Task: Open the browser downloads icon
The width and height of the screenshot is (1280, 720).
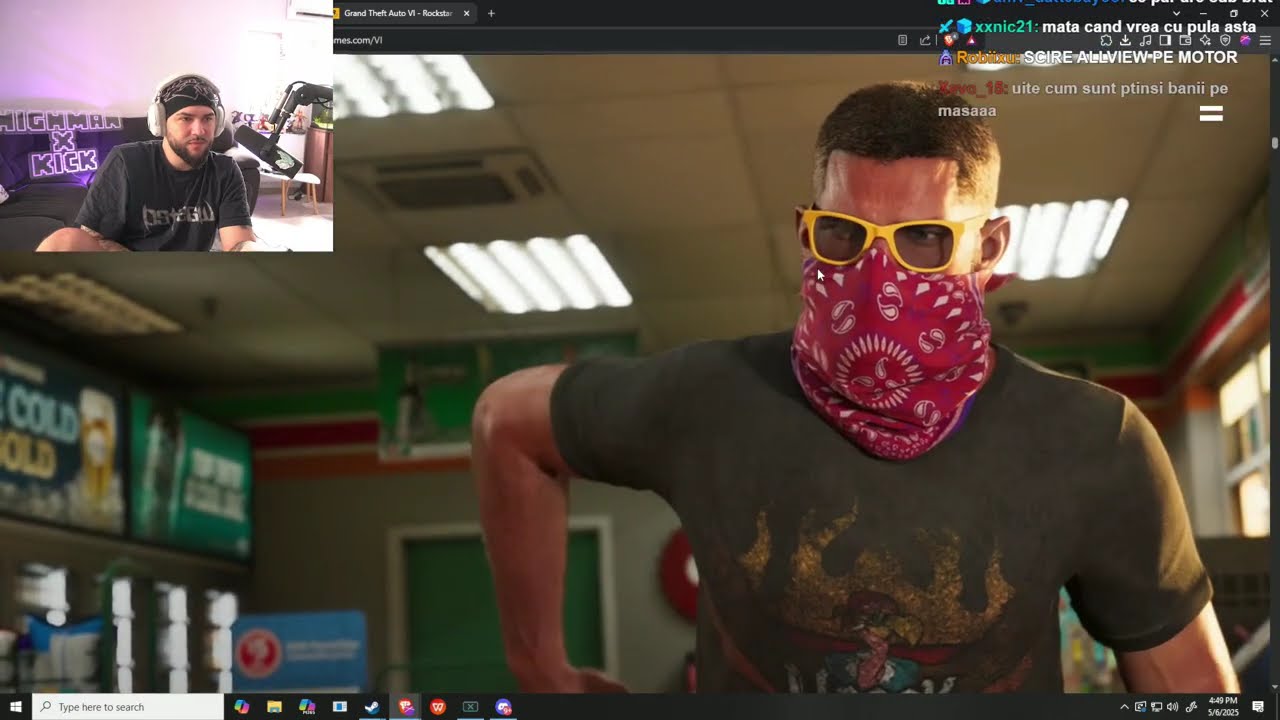Action: click(x=1125, y=40)
